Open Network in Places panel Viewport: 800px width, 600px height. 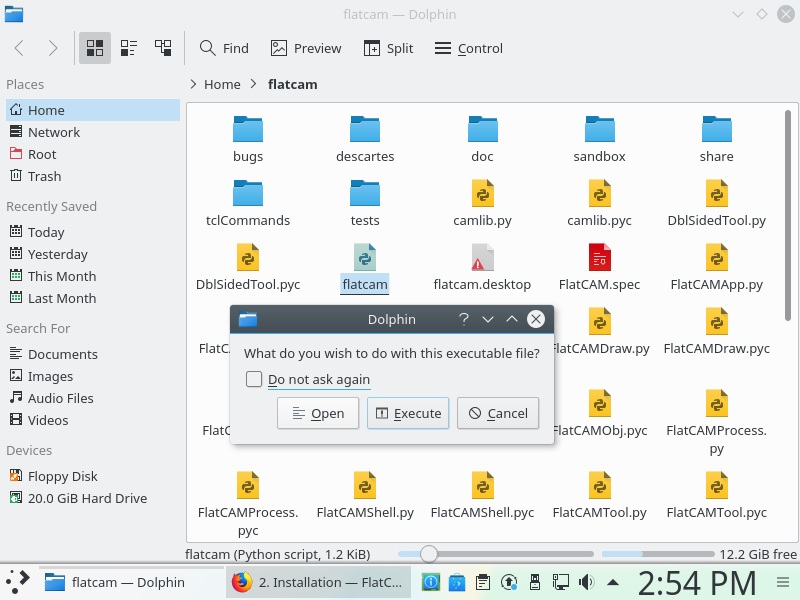click(x=93, y=132)
